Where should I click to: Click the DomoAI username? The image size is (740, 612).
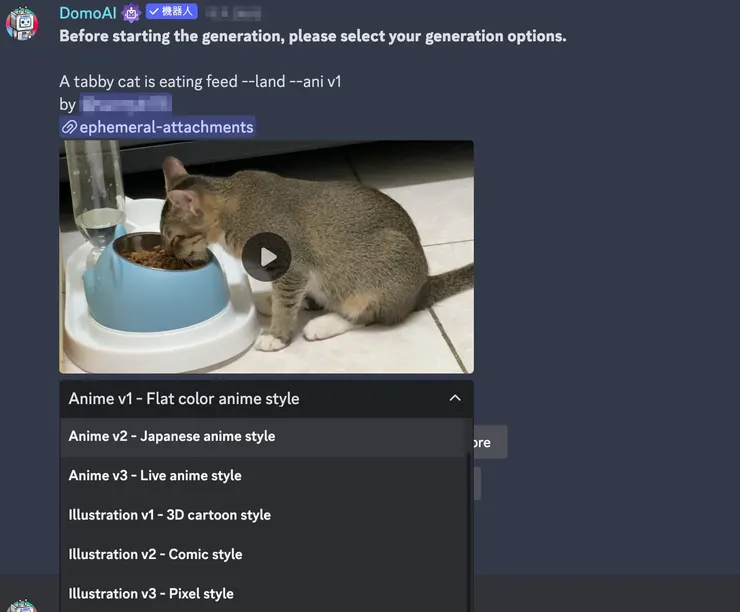tap(88, 13)
